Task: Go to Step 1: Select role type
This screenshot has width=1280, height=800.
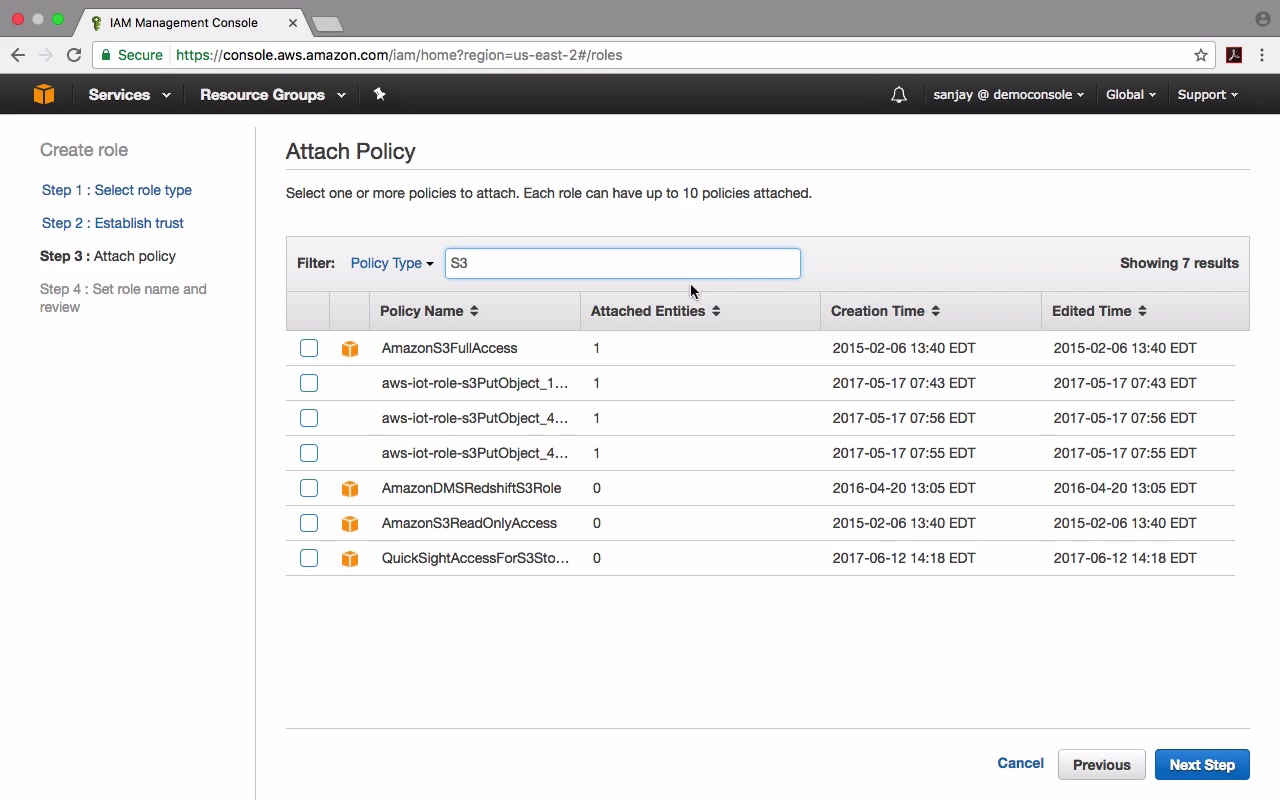Action: [x=117, y=190]
